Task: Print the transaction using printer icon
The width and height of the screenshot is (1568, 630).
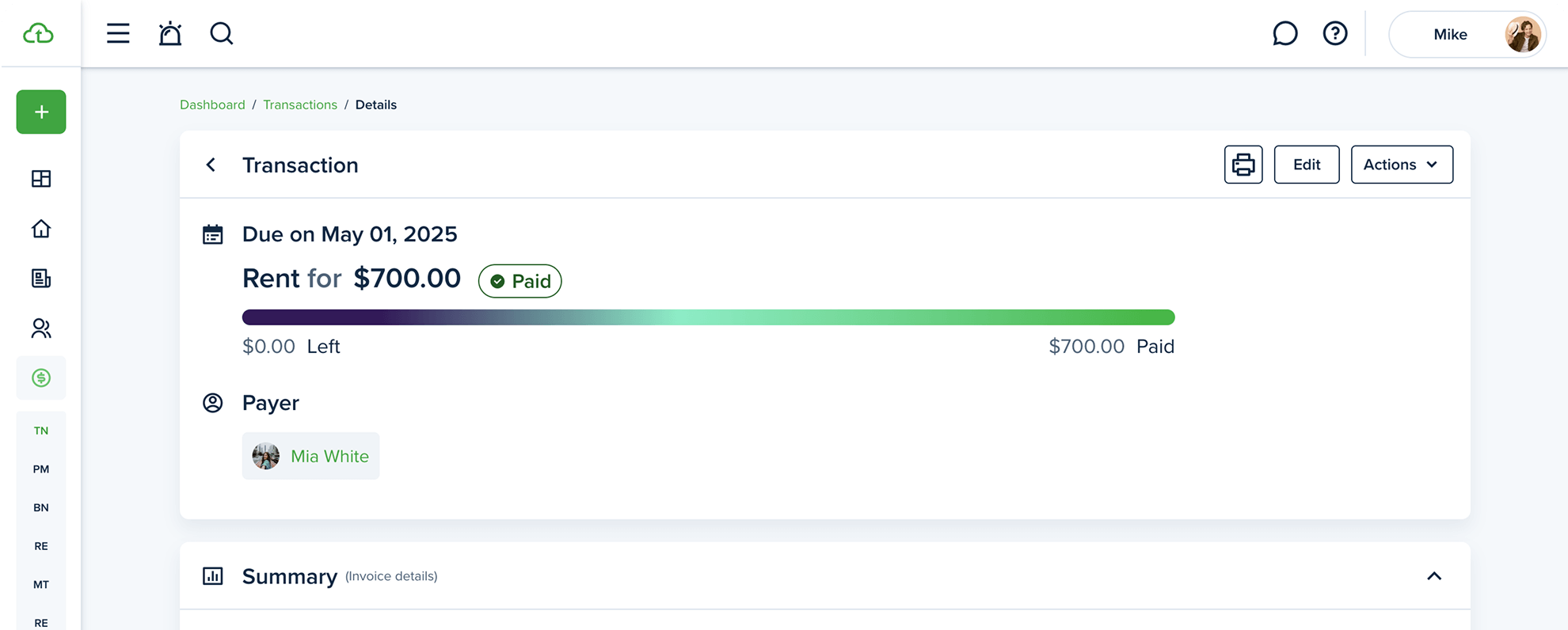Action: pos(1243,165)
